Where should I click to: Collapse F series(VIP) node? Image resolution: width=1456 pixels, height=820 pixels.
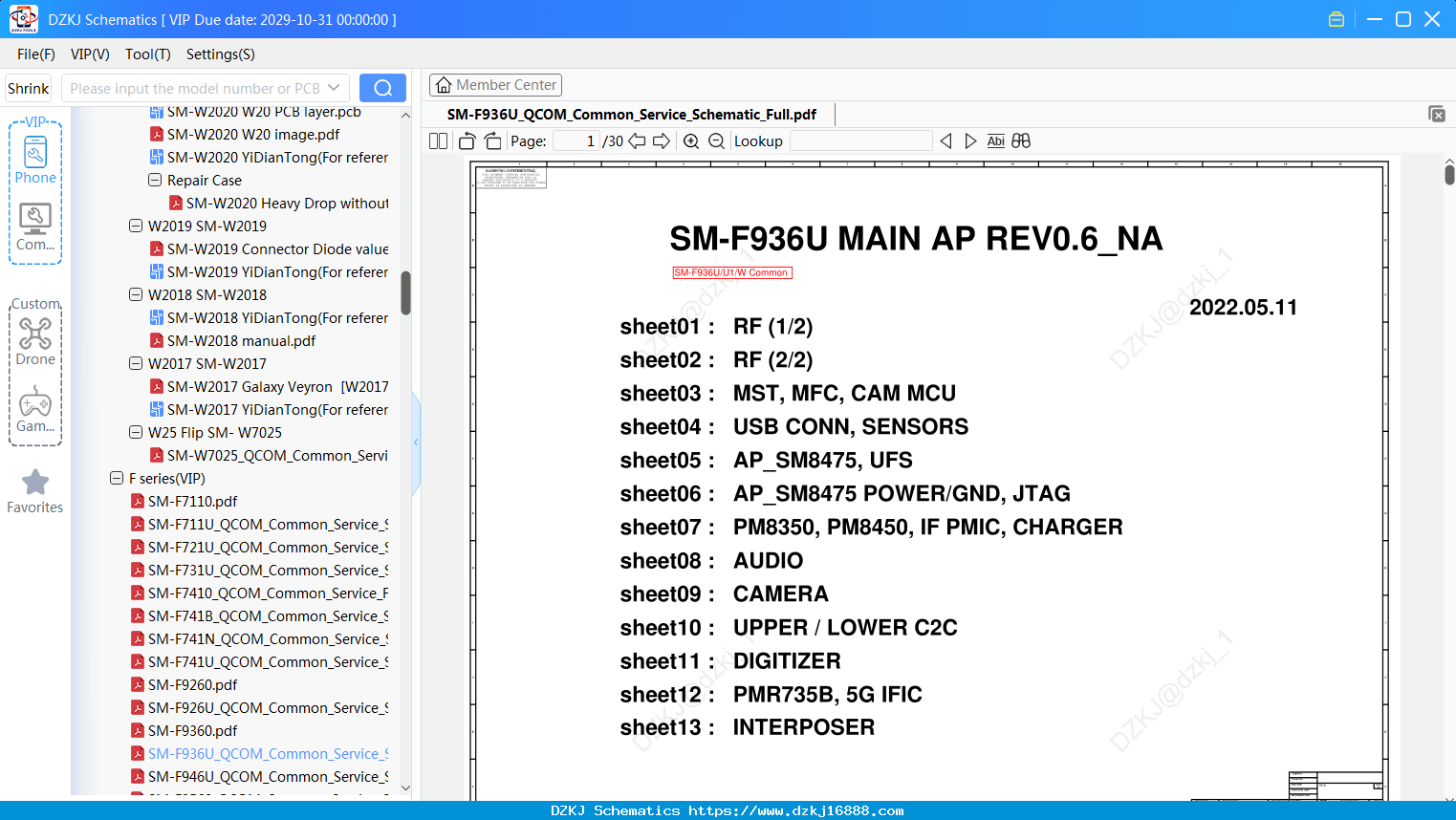[x=117, y=478]
